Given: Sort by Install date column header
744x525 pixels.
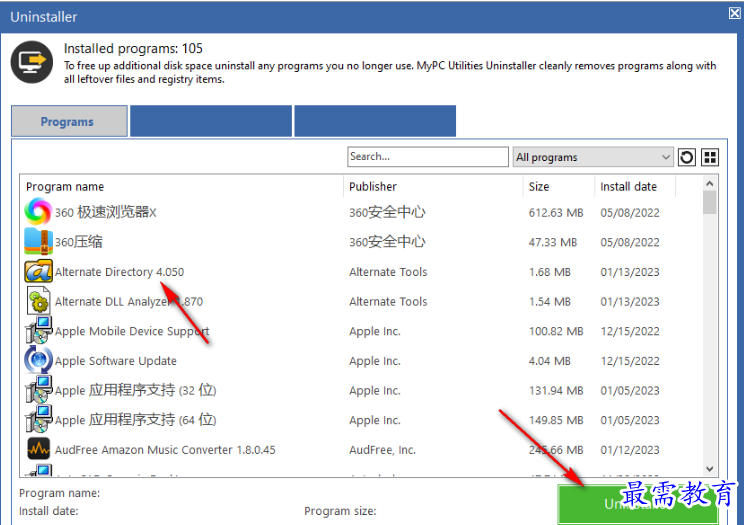Looking at the screenshot, I should coord(628,187).
